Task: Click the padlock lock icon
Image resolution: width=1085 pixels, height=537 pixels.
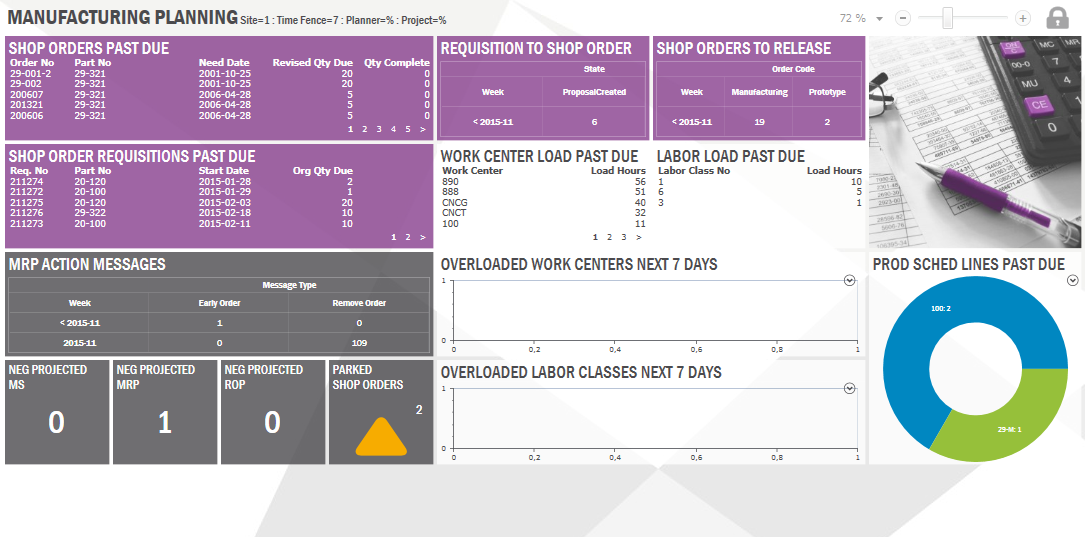Action: (x=1057, y=18)
